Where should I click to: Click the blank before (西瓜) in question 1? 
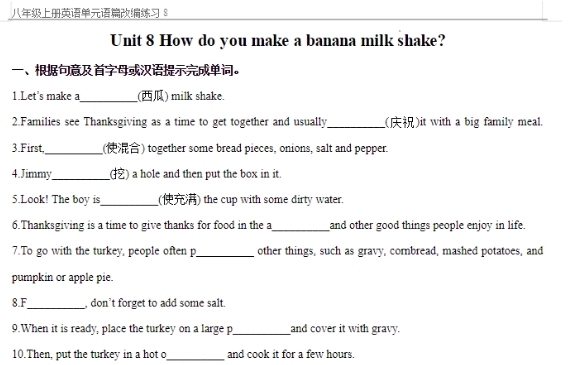click(x=109, y=97)
